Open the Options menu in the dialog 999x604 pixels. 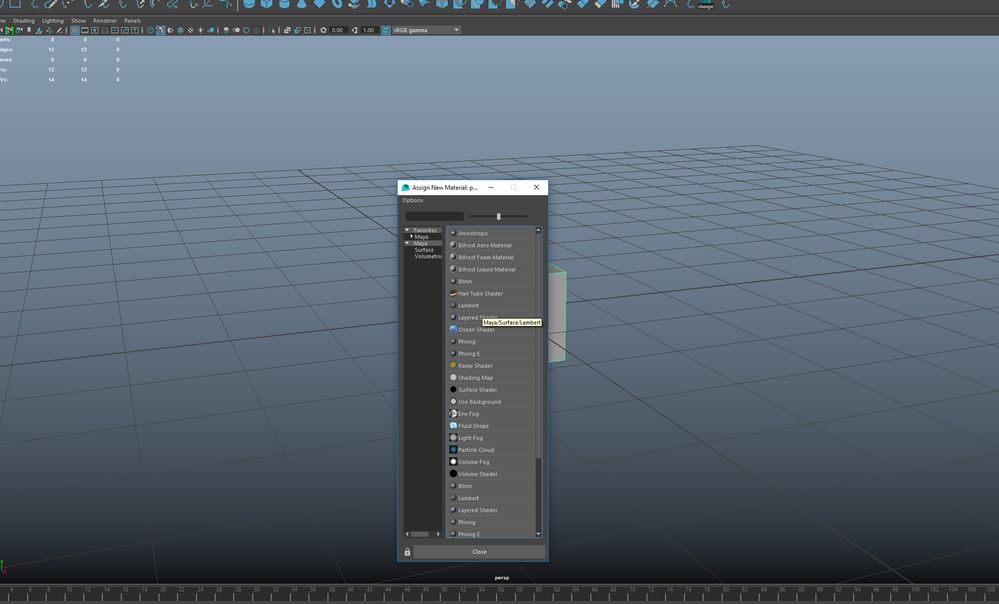[412, 200]
